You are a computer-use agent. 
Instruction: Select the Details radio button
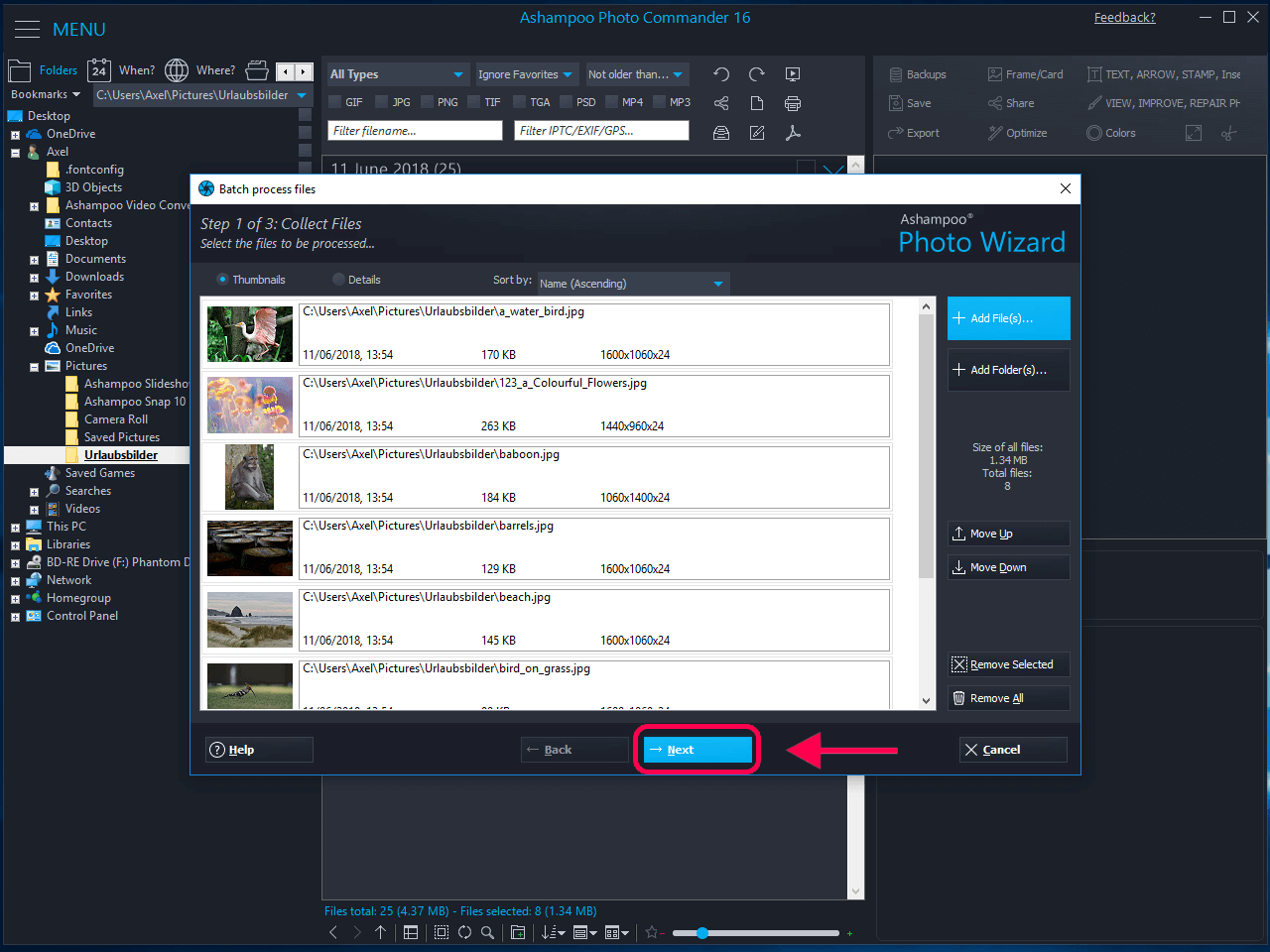coord(338,280)
